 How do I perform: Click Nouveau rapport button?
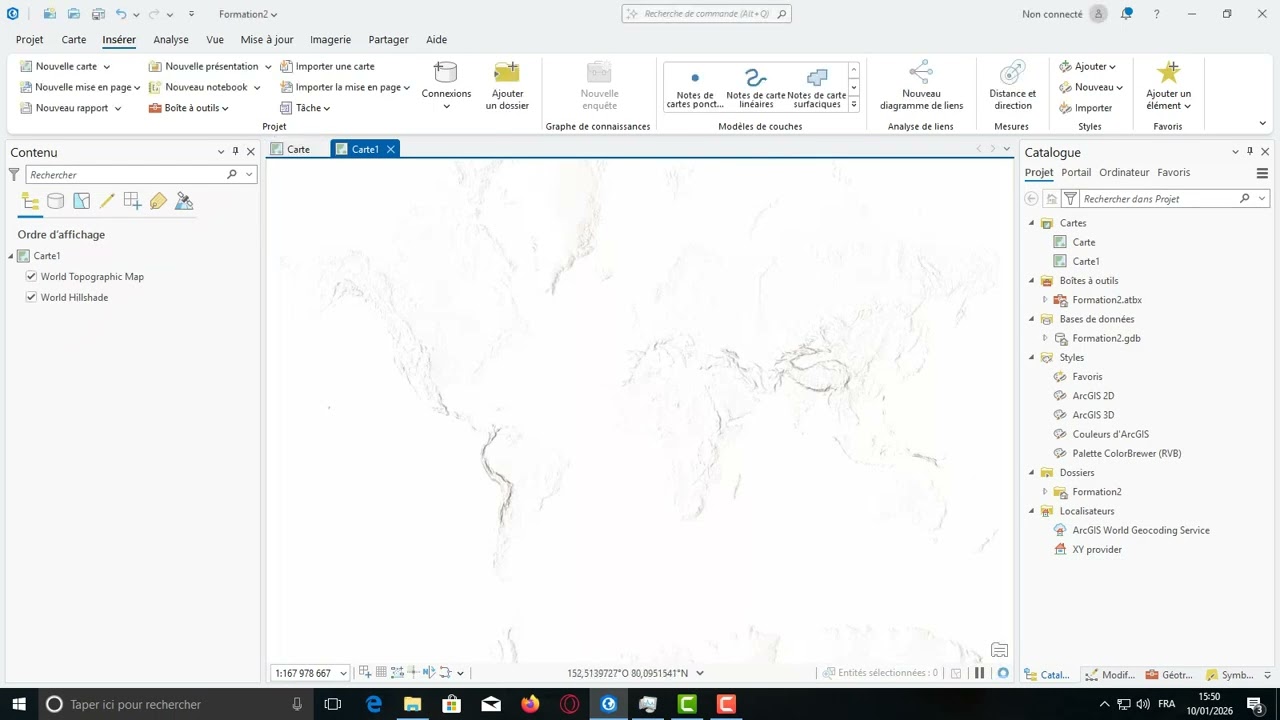tap(70, 108)
